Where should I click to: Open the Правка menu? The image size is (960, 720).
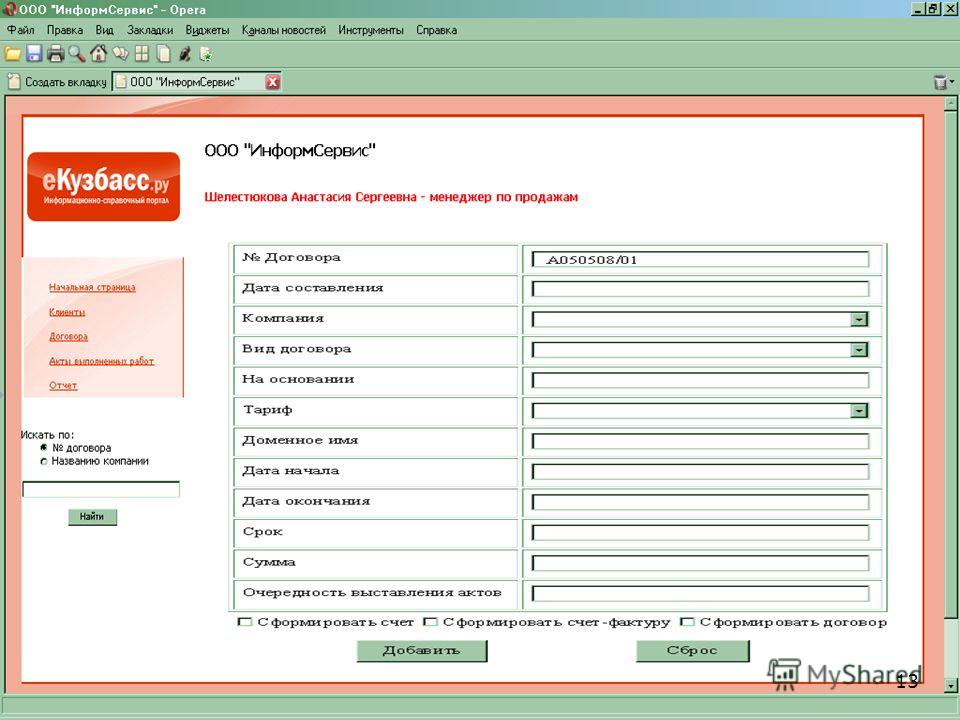pos(65,30)
